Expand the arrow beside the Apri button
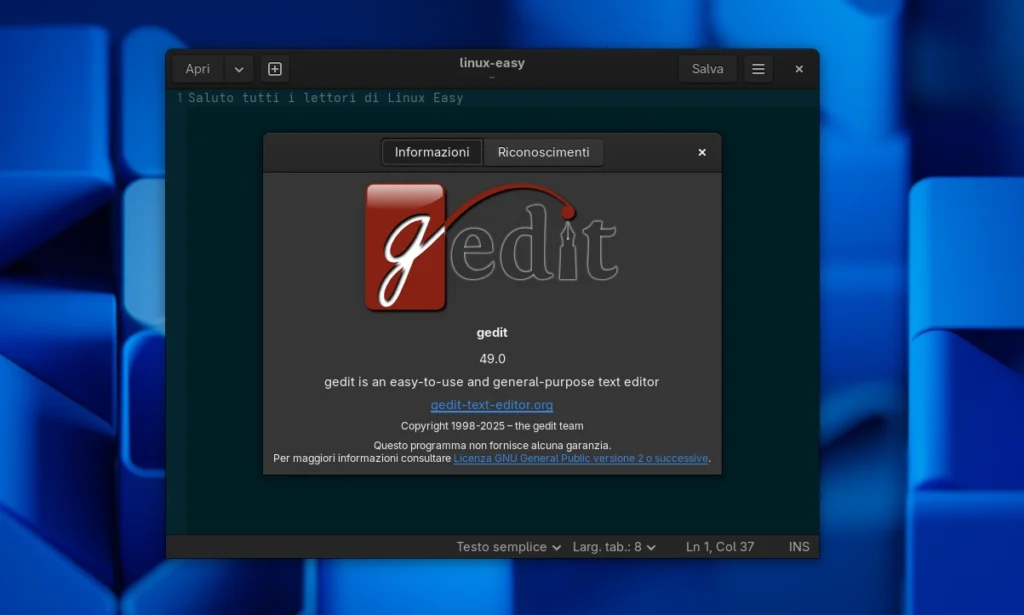 (238, 68)
